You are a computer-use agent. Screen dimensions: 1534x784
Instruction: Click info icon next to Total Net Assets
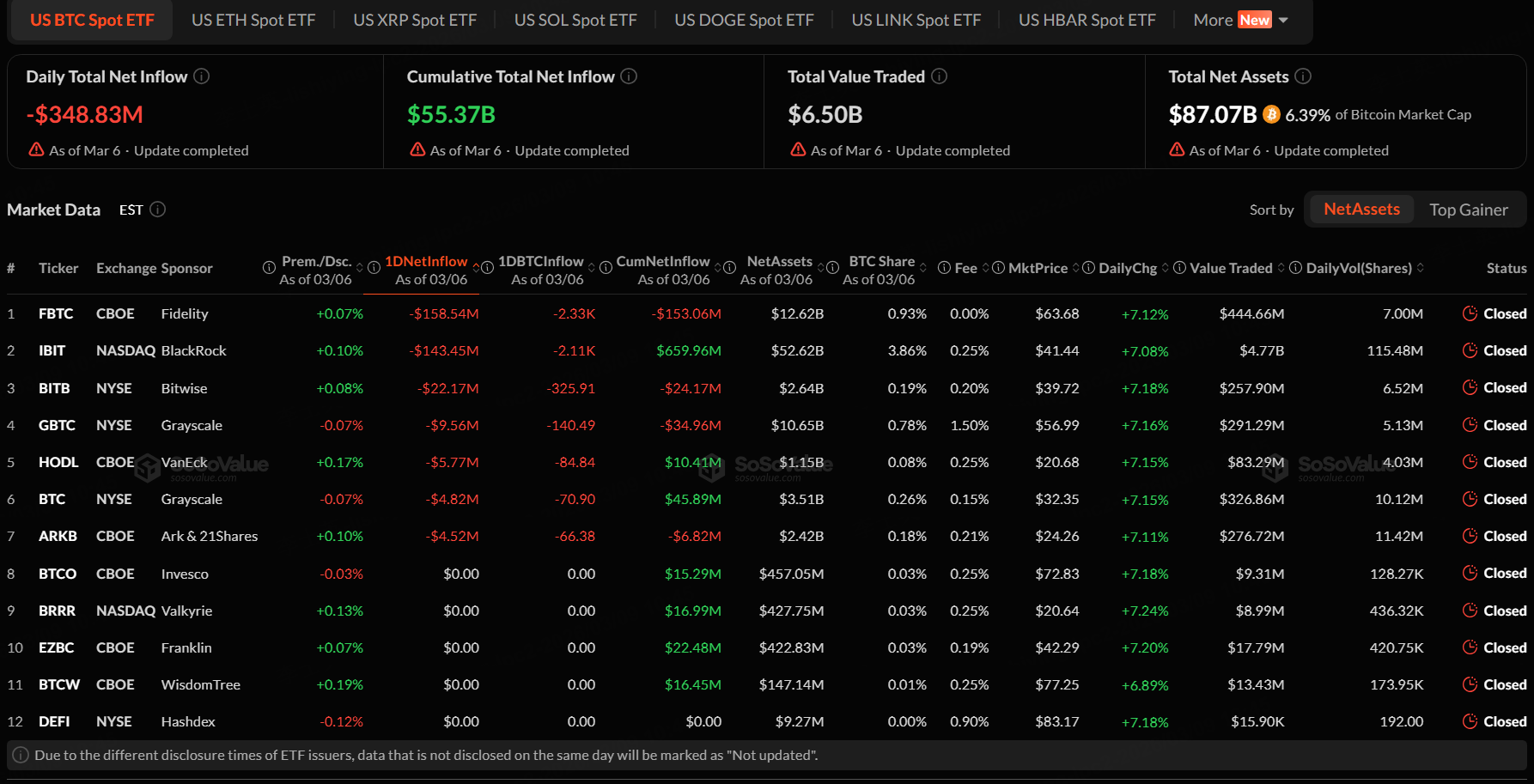1303,76
